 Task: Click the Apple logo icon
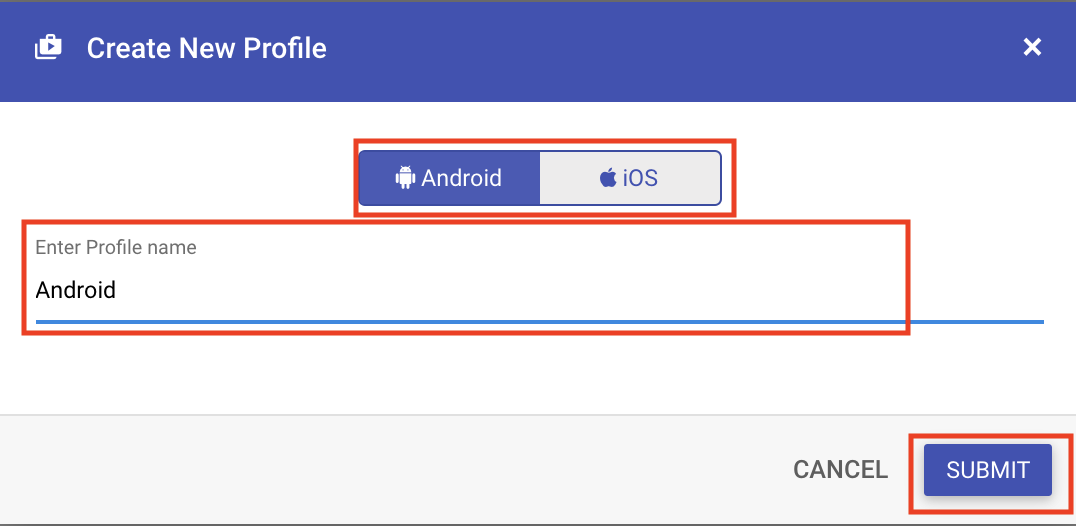pos(607,179)
